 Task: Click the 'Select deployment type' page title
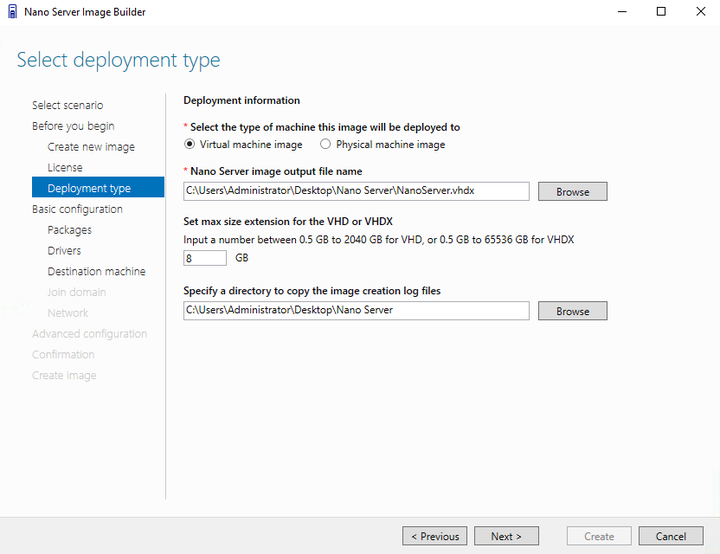pyautogui.click(x=118, y=60)
